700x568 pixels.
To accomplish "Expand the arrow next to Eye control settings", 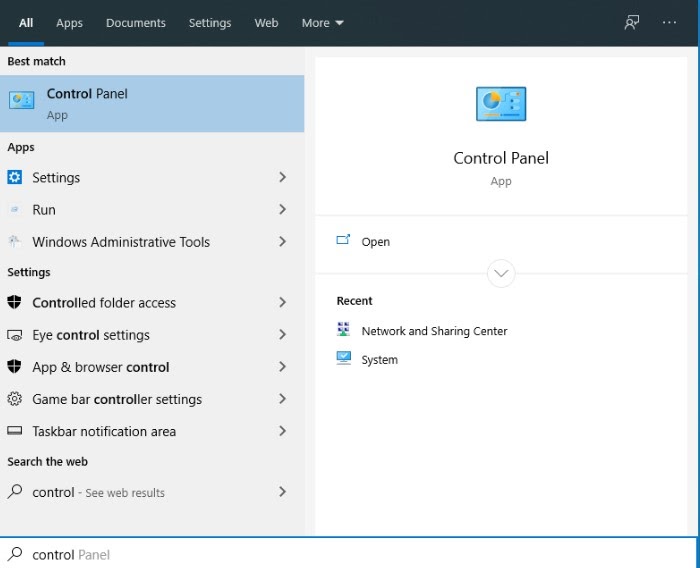I will click(283, 335).
